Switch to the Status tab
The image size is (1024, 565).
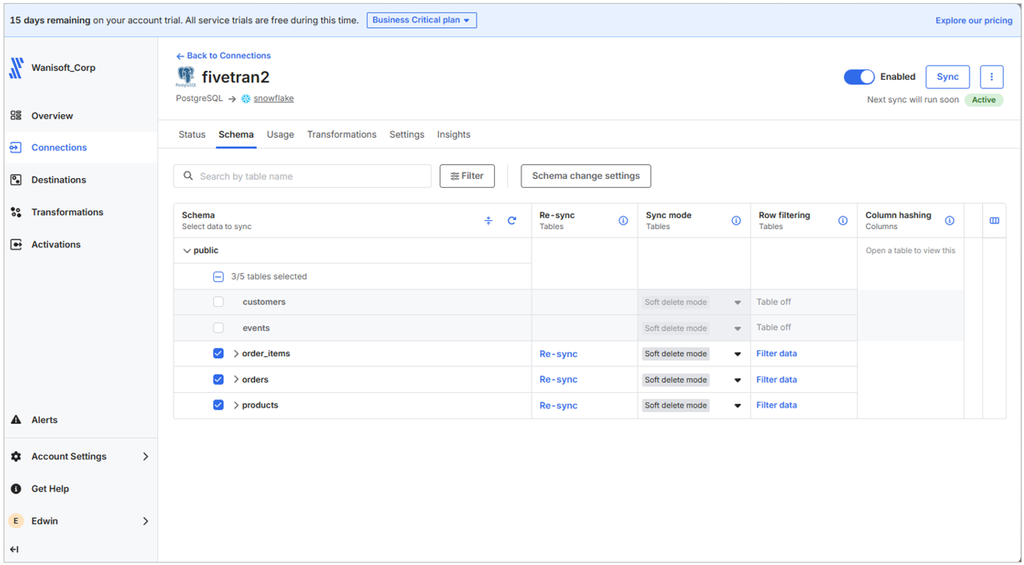tap(192, 135)
